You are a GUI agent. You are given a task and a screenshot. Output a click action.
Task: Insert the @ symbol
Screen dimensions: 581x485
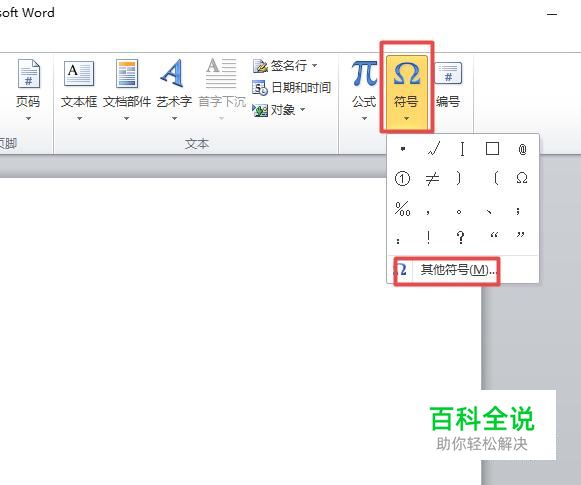click(522, 149)
